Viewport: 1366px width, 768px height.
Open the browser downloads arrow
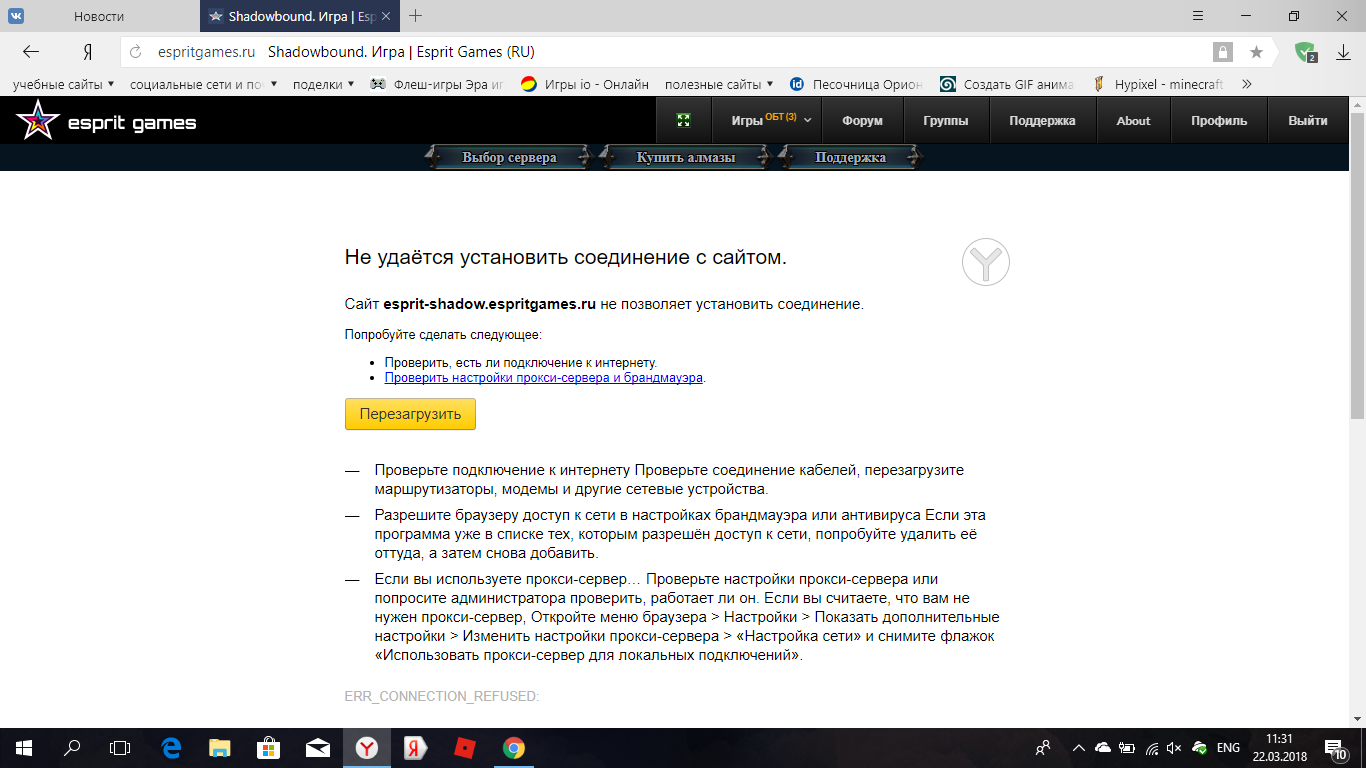tap(1341, 52)
